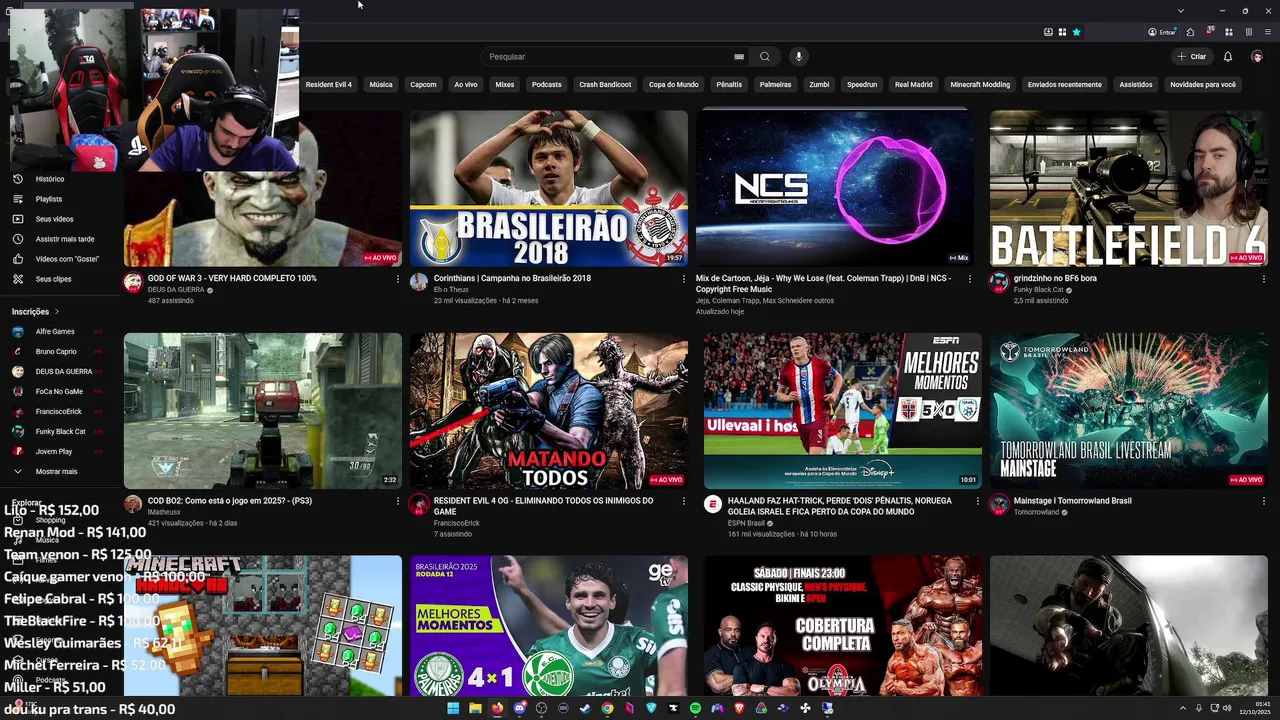Open options menu for NCS mix video
Viewport: 1280px width, 720px height.
pyautogui.click(x=969, y=279)
